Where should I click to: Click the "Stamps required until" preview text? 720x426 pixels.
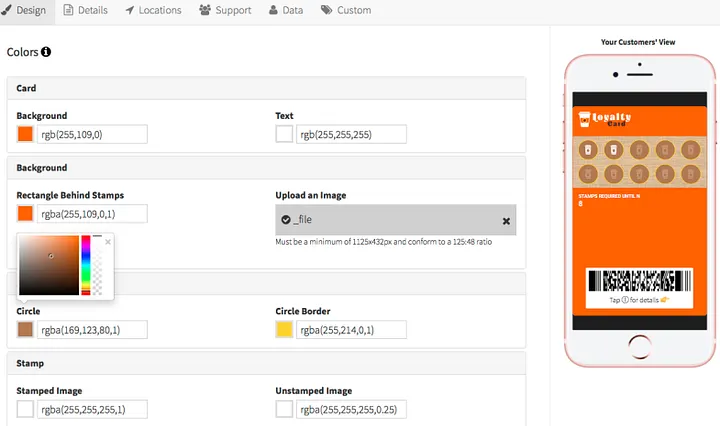coord(609,196)
